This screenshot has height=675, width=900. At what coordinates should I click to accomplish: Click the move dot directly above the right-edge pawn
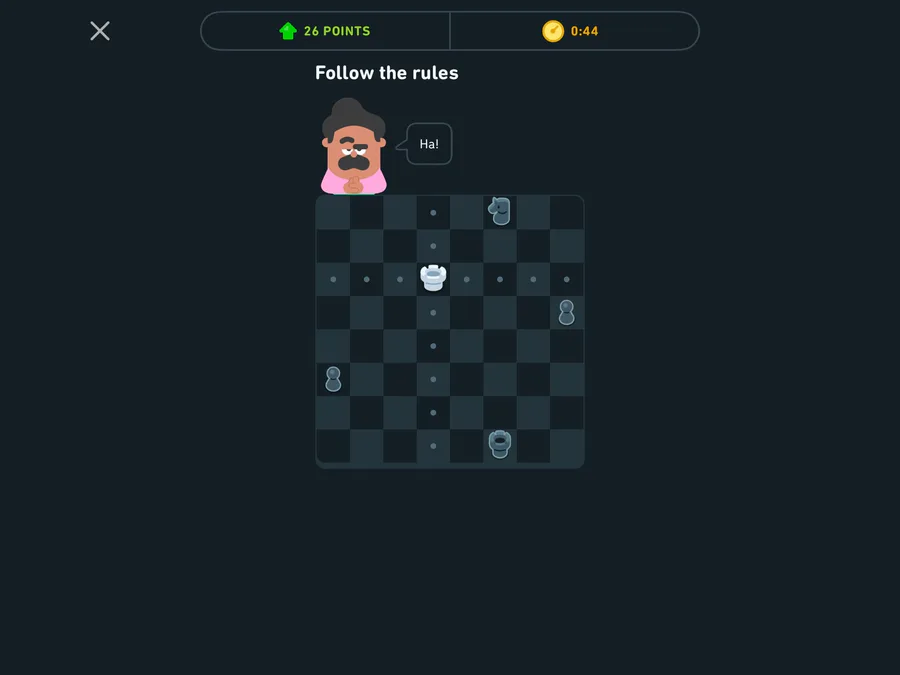click(567, 280)
